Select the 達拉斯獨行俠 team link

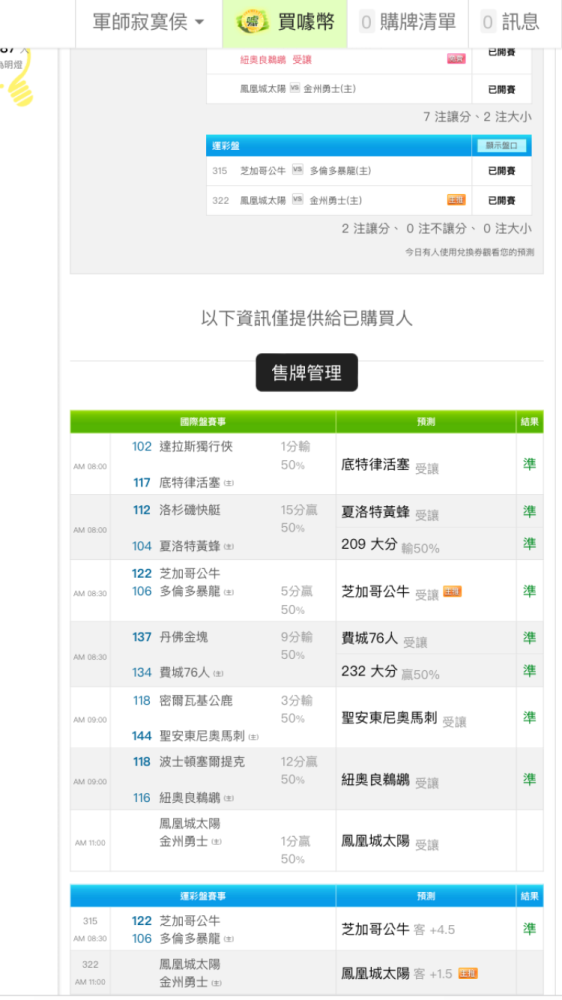[x=196, y=446]
